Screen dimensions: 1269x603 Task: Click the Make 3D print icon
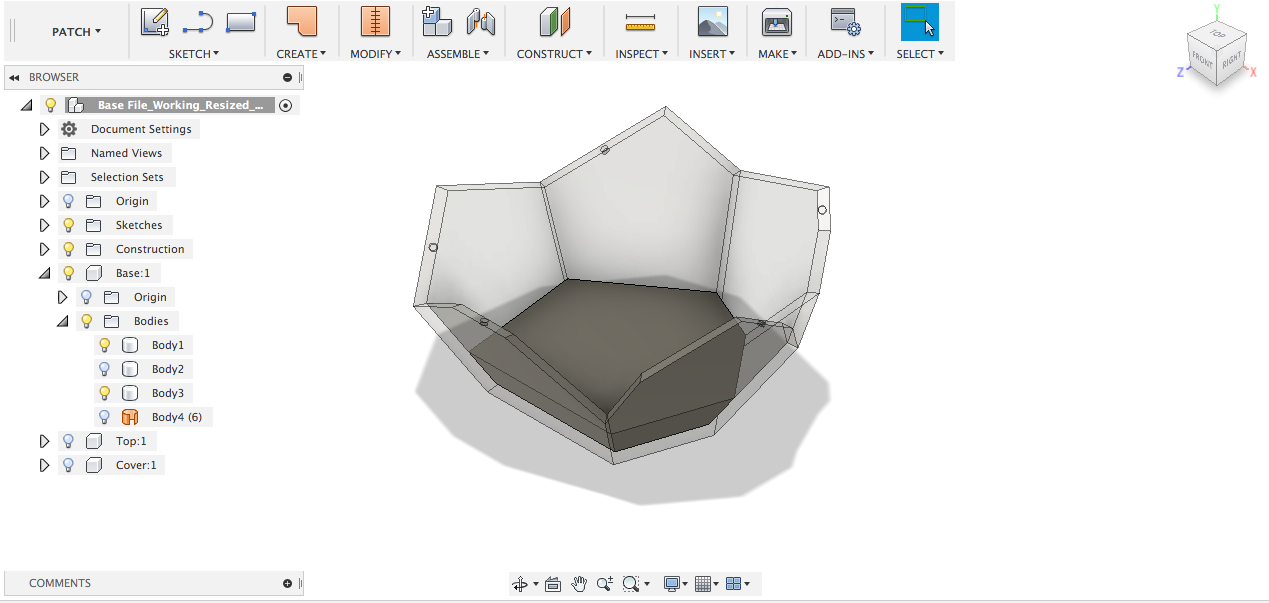click(777, 22)
